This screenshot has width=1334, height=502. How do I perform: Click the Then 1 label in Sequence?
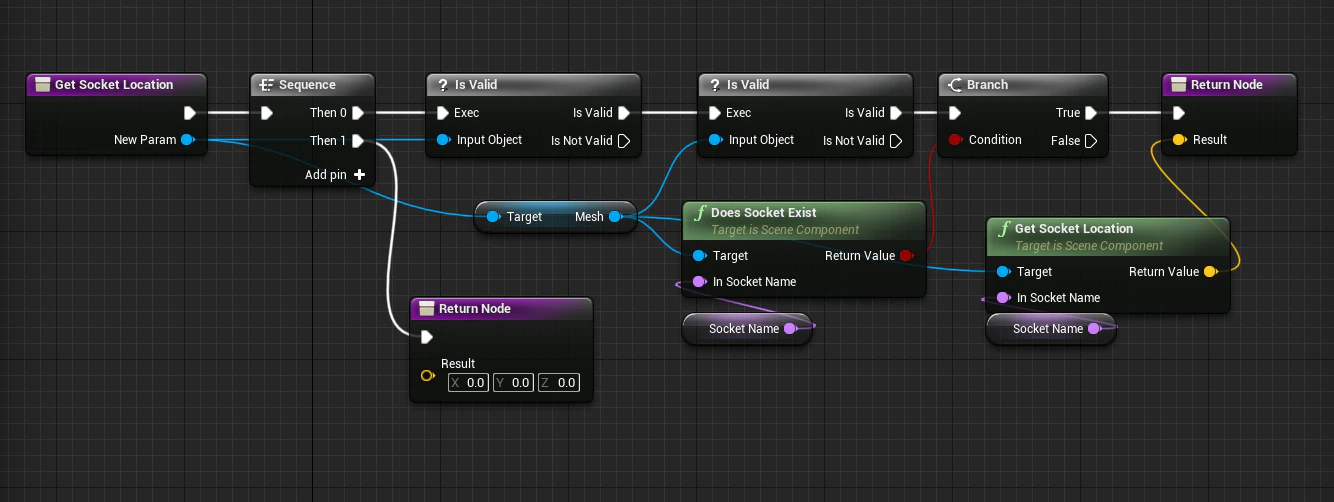(329, 141)
